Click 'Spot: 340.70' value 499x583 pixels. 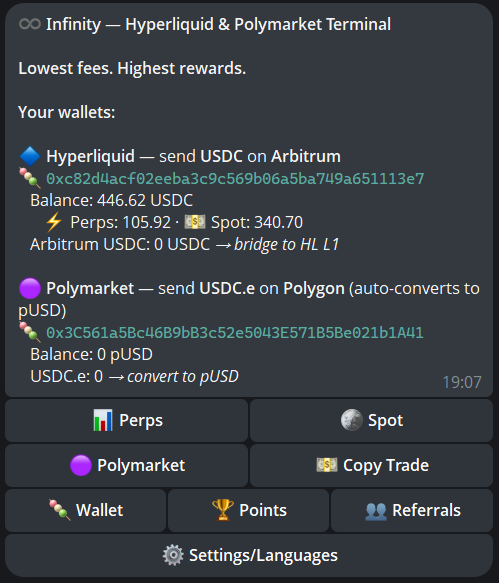click(257, 223)
